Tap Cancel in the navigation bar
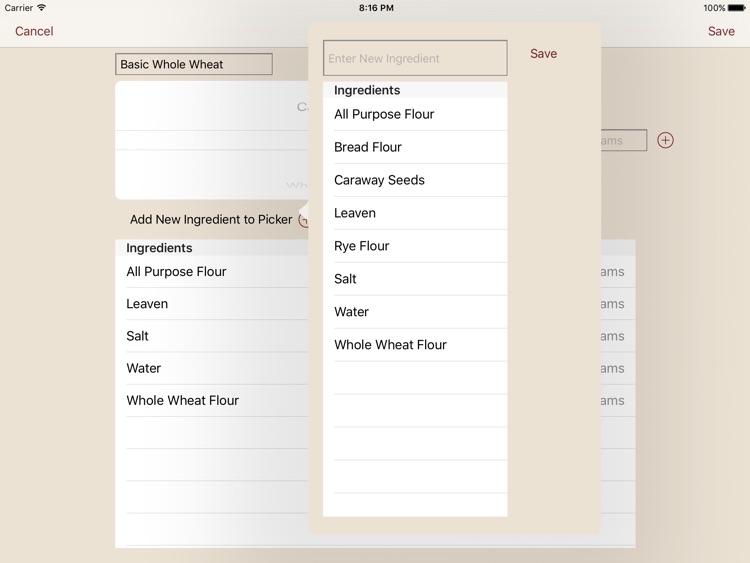 (x=34, y=31)
